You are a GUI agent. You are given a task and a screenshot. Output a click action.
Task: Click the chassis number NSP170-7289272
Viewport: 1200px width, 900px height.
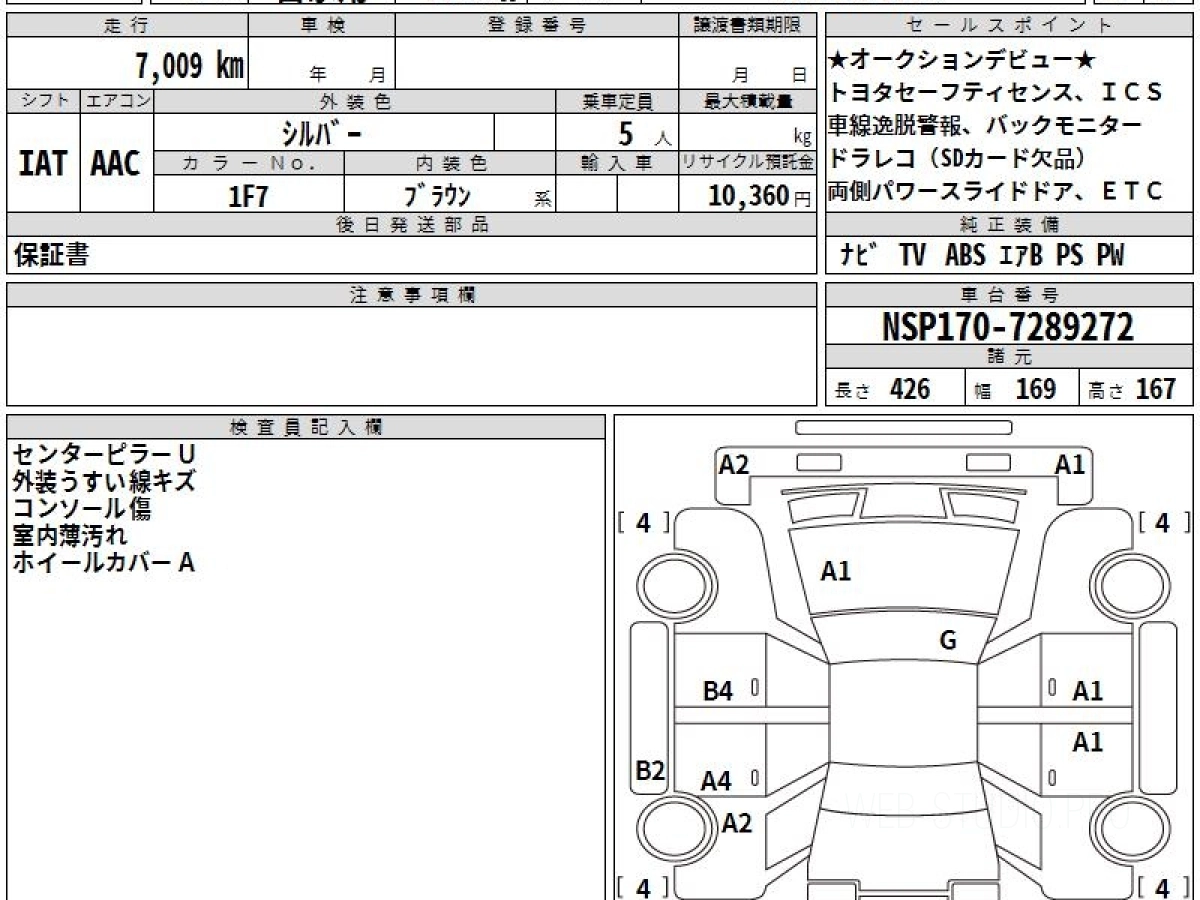click(x=1008, y=327)
